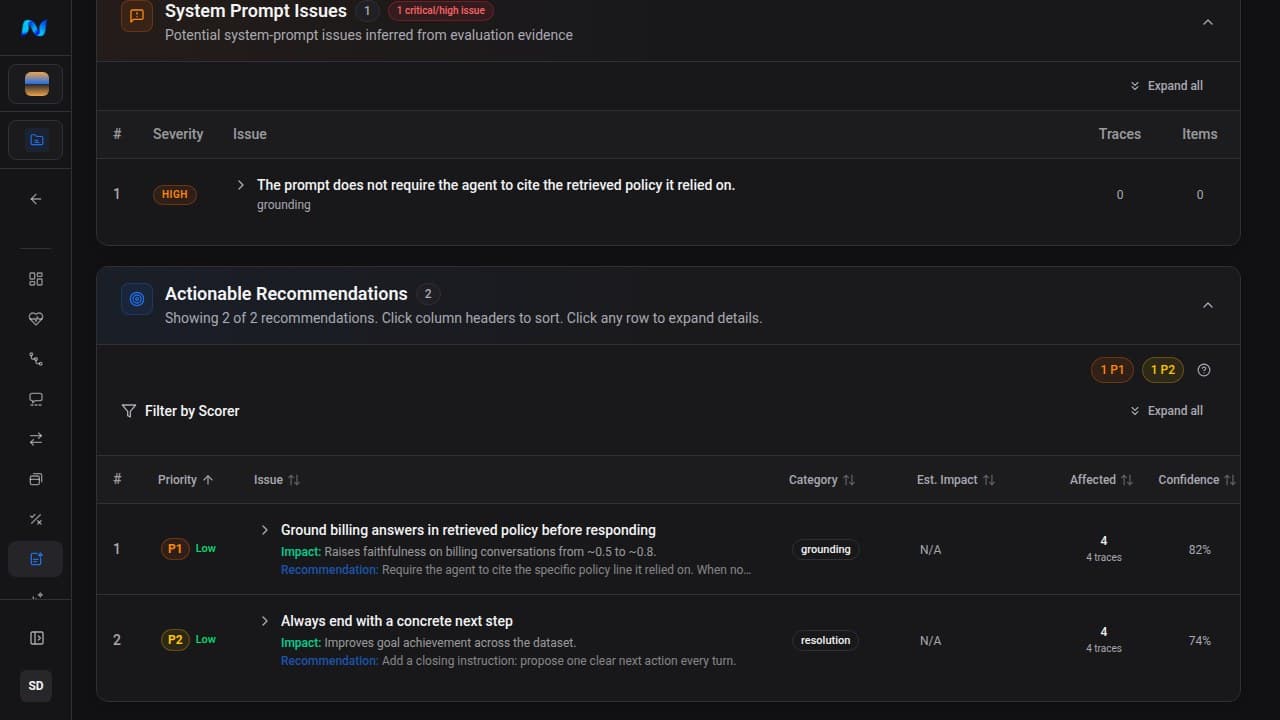Collapse the Actionable Recommendations section
This screenshot has height=720, width=1280.
point(1208,305)
